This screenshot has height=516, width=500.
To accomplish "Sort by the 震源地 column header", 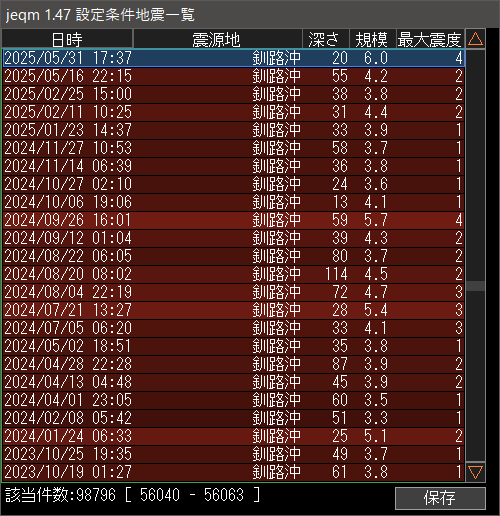I will [217, 39].
